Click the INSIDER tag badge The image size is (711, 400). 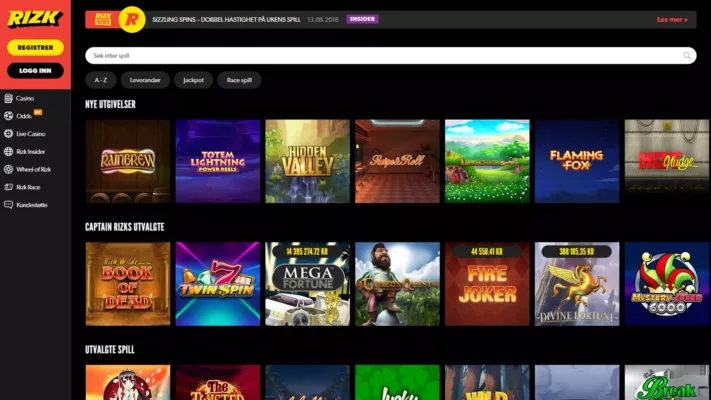tap(362, 19)
